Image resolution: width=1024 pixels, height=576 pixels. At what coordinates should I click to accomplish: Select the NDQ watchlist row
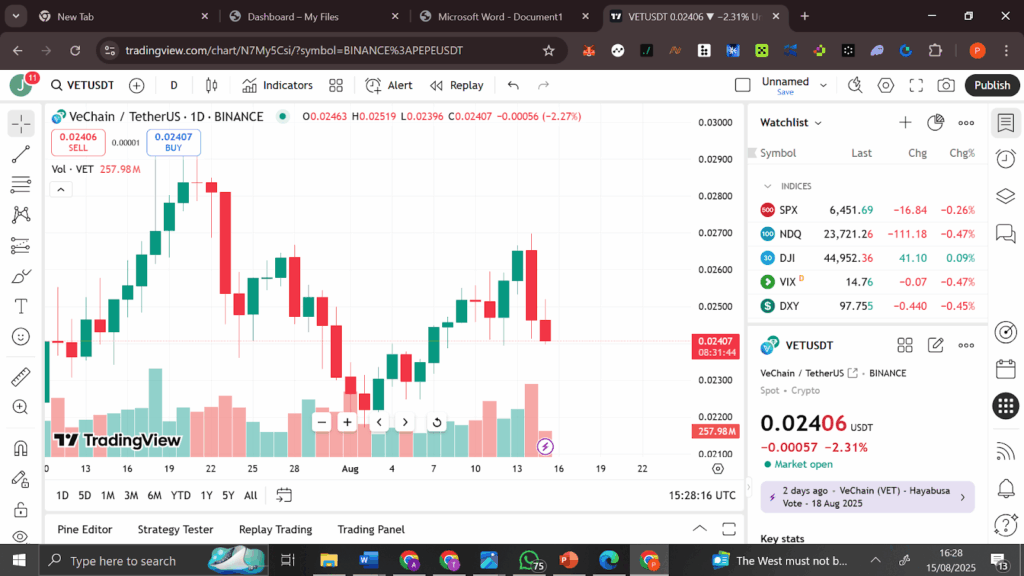click(867, 234)
